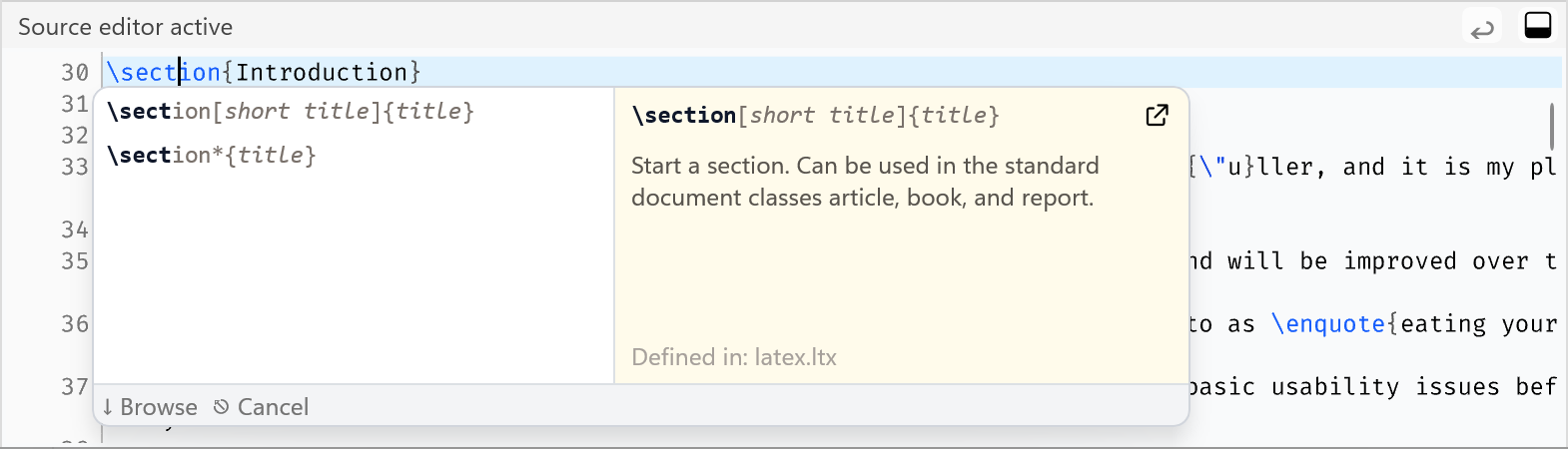The width and height of the screenshot is (1568, 449).
Task: Click the editor's vertical scrollbar thumb
Action: tap(1551, 127)
